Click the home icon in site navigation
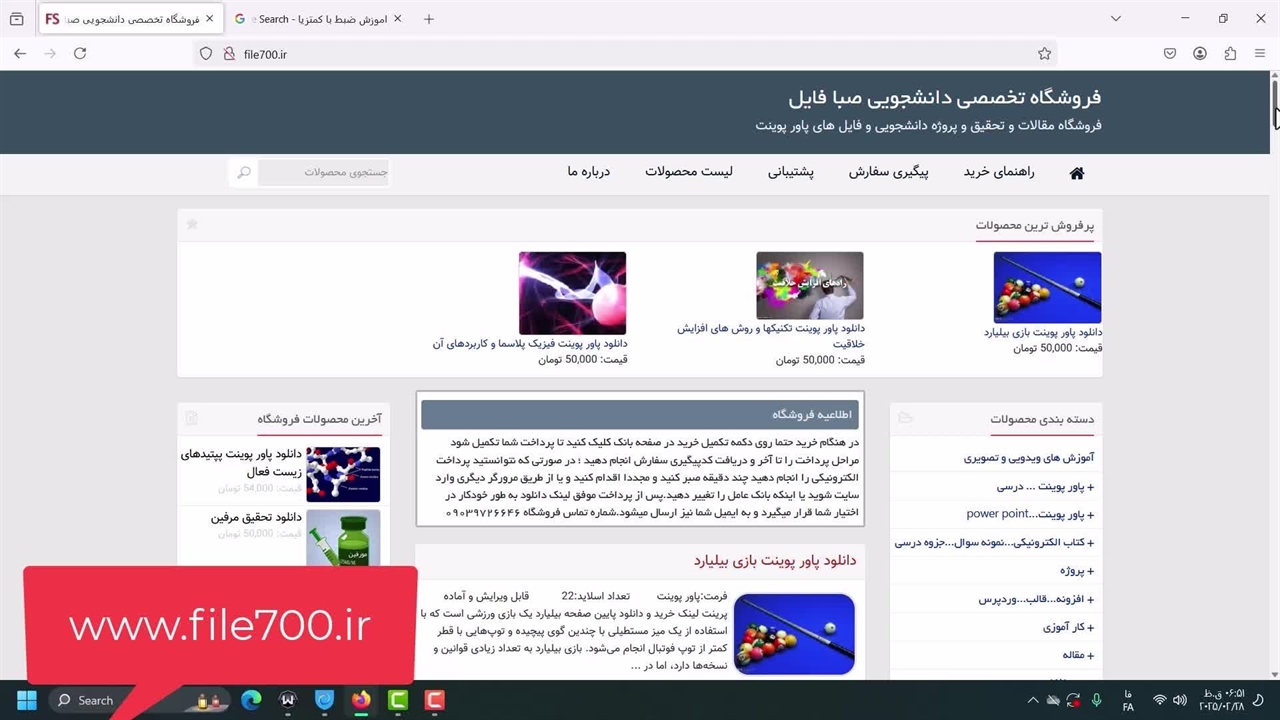 [1076, 173]
